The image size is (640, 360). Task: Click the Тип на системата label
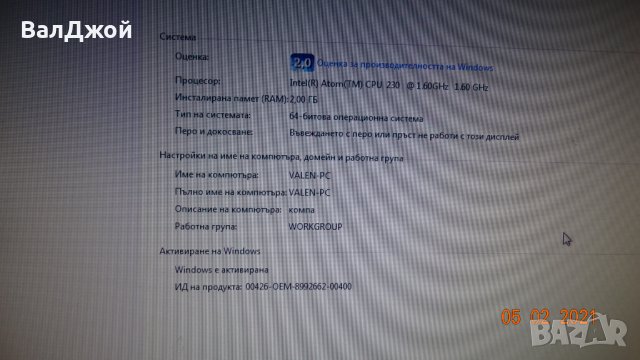click(213, 115)
